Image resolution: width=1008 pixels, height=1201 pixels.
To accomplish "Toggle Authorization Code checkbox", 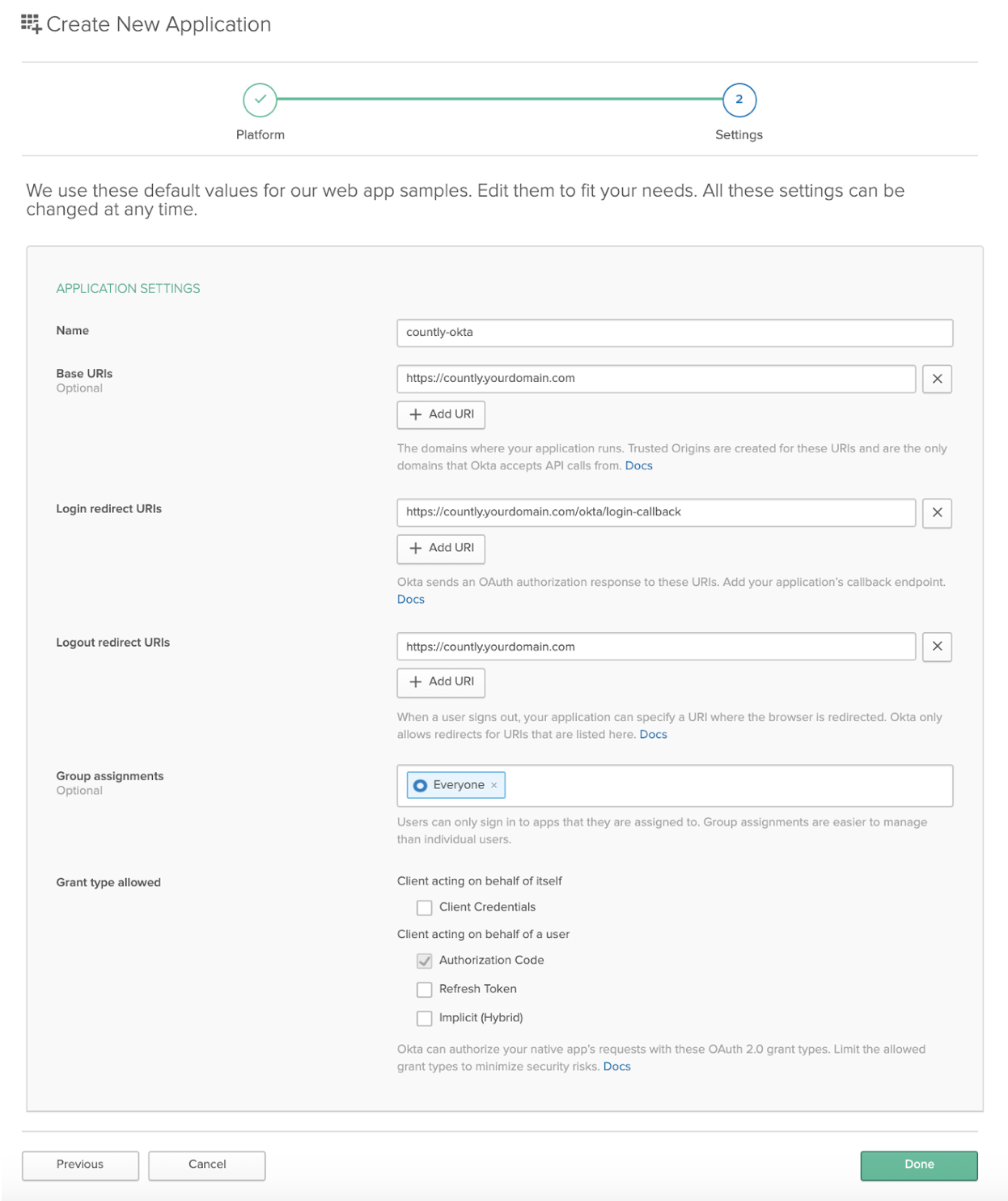I will click(424, 961).
